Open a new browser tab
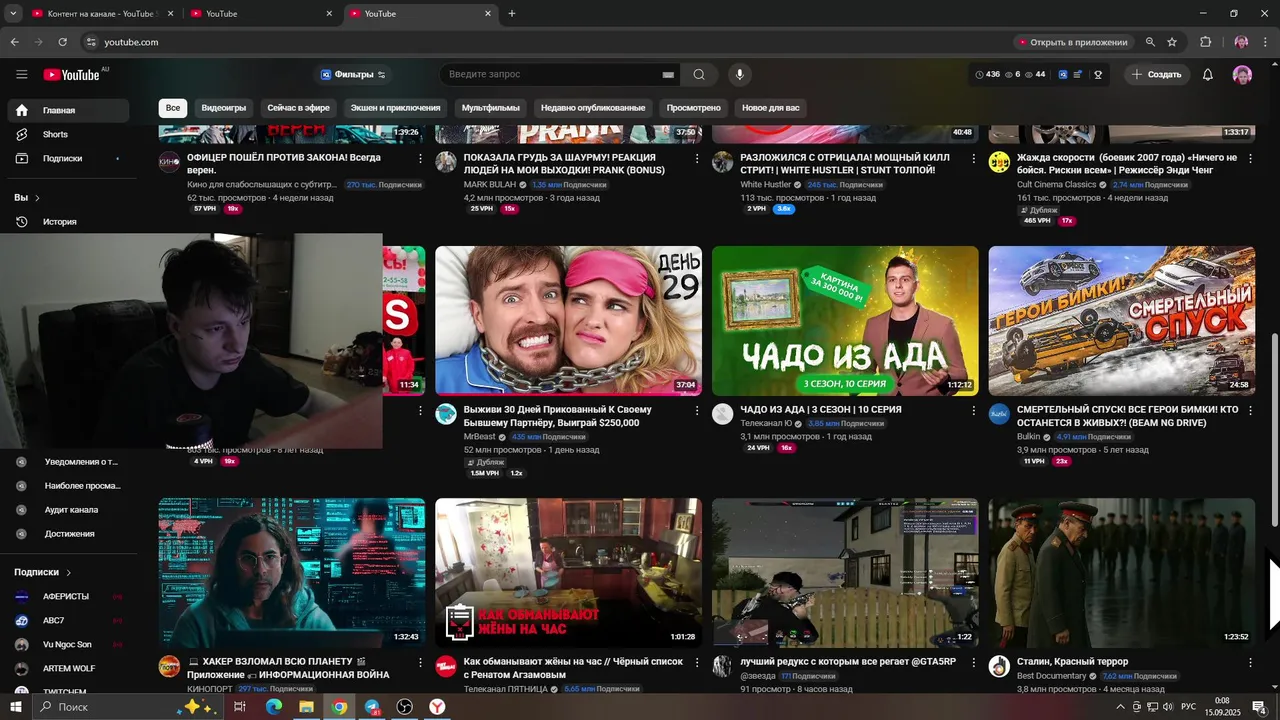This screenshot has height=720, width=1280. (512, 14)
